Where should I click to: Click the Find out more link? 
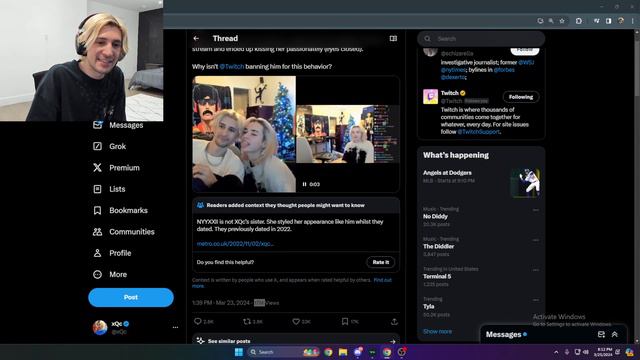click(382, 280)
